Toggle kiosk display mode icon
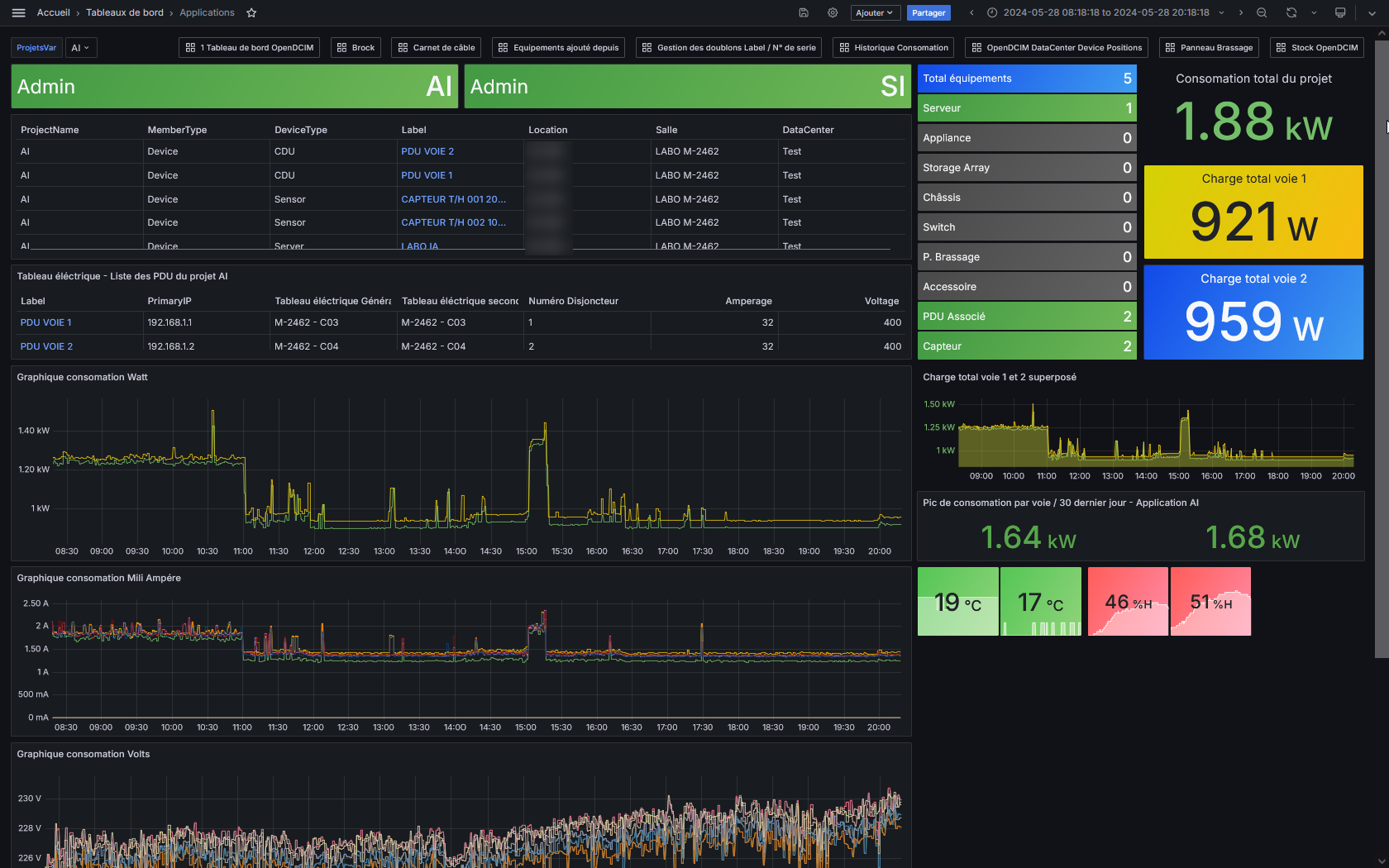Viewport: 1389px width, 868px height. (x=1340, y=12)
